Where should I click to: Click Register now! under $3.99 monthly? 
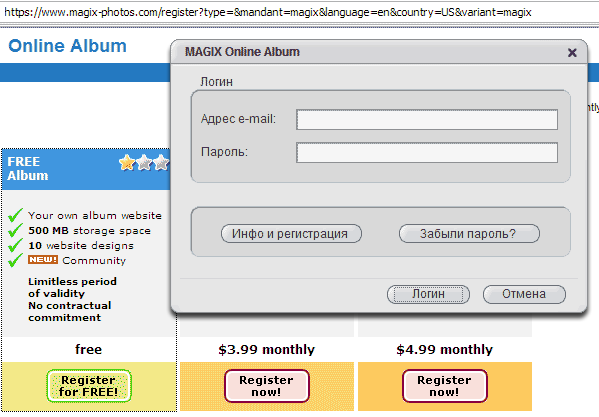266,386
